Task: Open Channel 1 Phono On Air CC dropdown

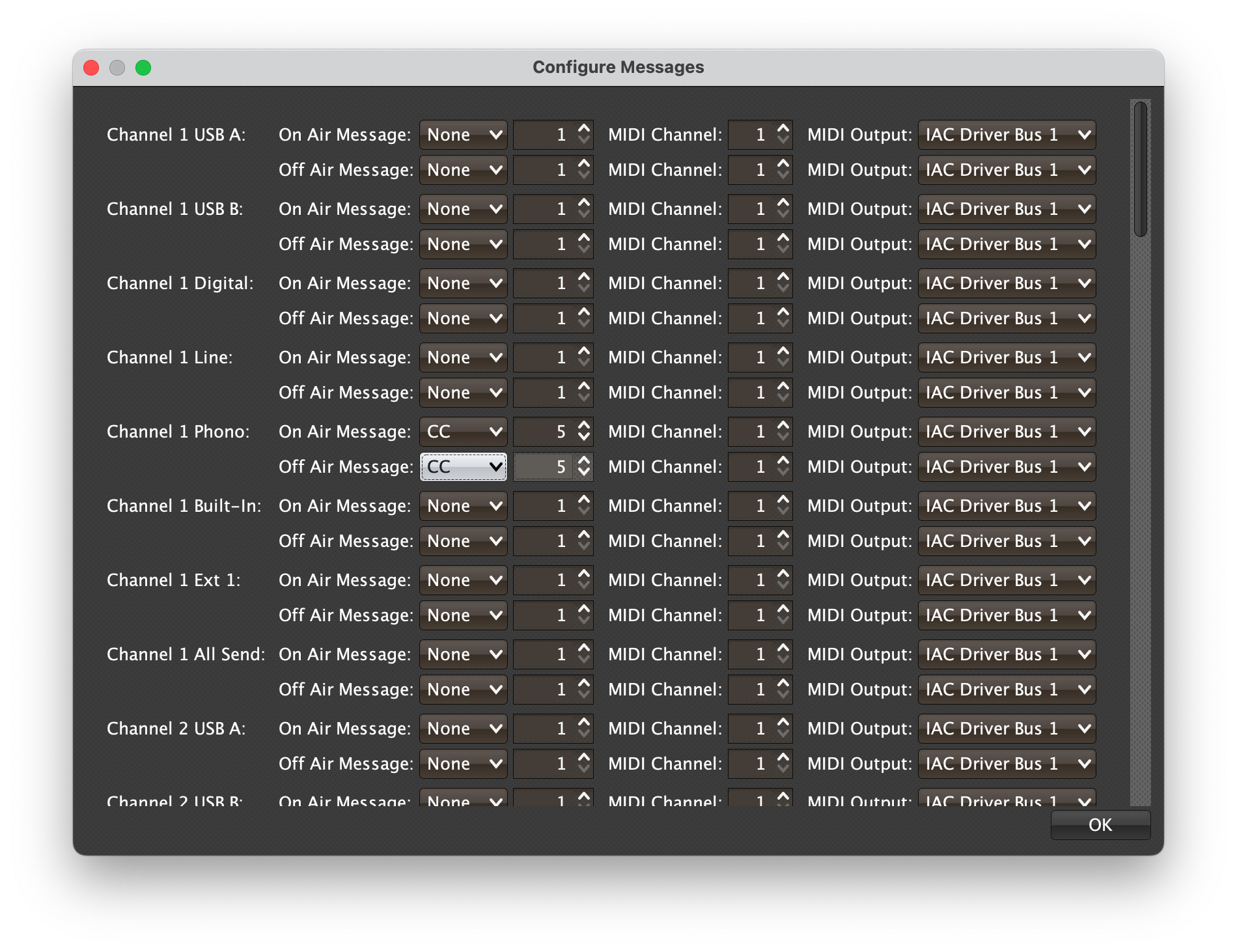Action: [x=464, y=432]
